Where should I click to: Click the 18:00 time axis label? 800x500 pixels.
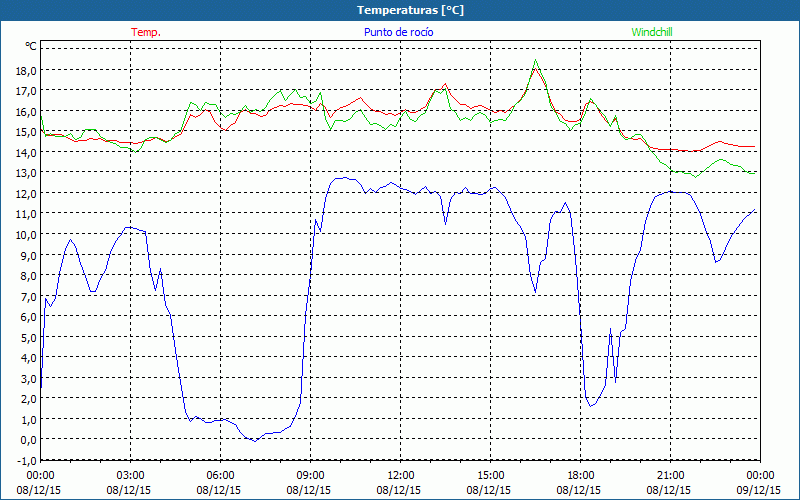coord(581,475)
